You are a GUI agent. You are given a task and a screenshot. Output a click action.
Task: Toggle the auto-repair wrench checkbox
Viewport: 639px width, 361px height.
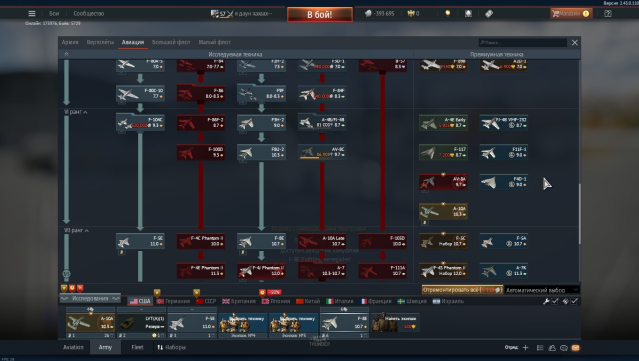click(555, 301)
